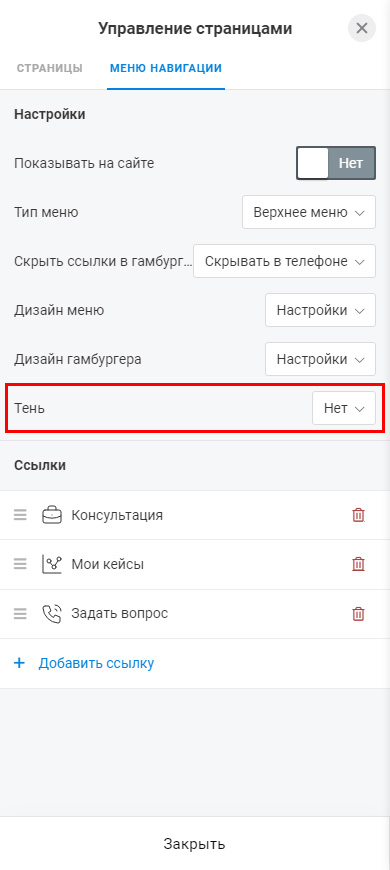Open the Мои кейсы link item
390x870 pixels.
[195, 564]
